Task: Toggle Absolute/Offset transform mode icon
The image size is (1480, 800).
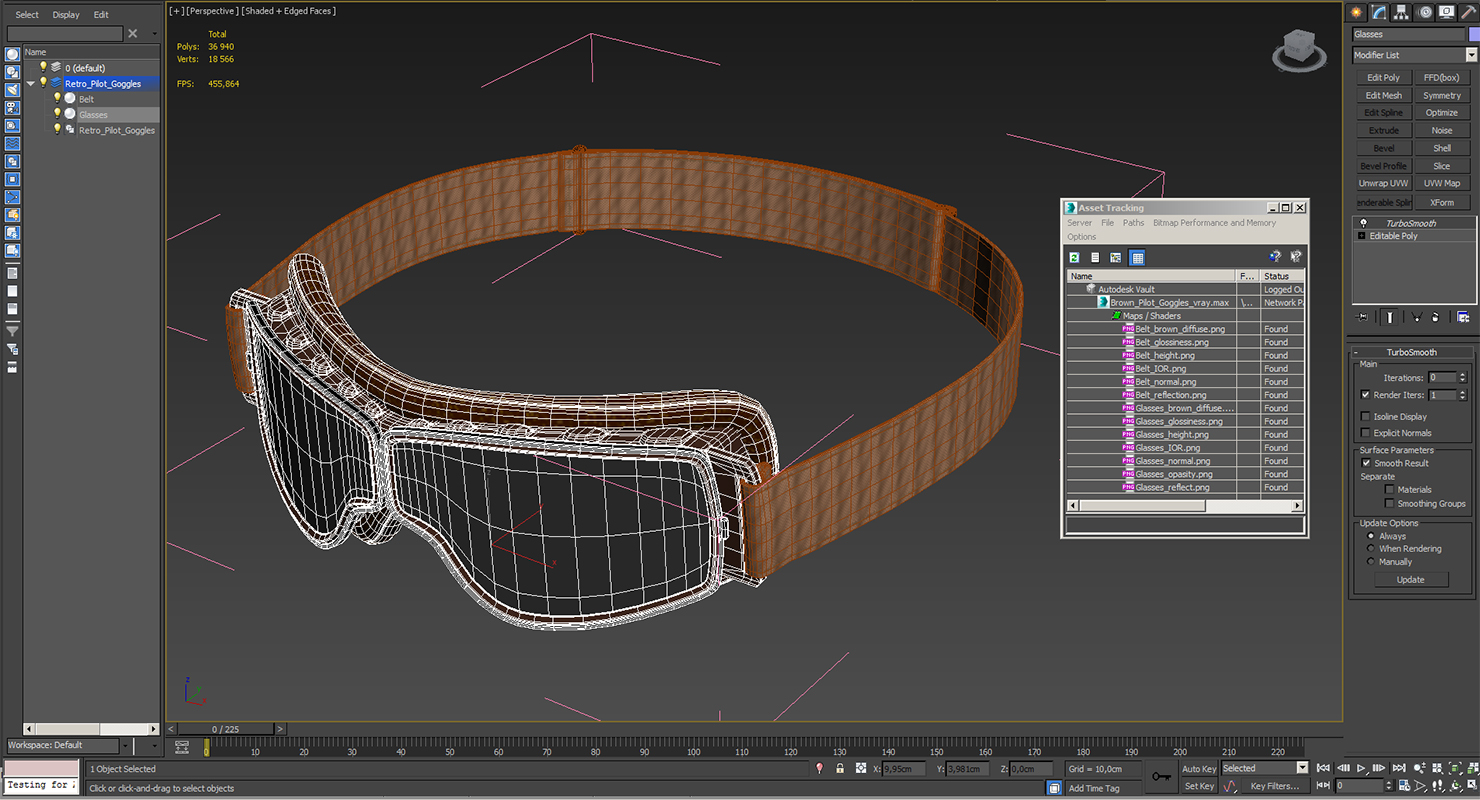Action: (861, 768)
